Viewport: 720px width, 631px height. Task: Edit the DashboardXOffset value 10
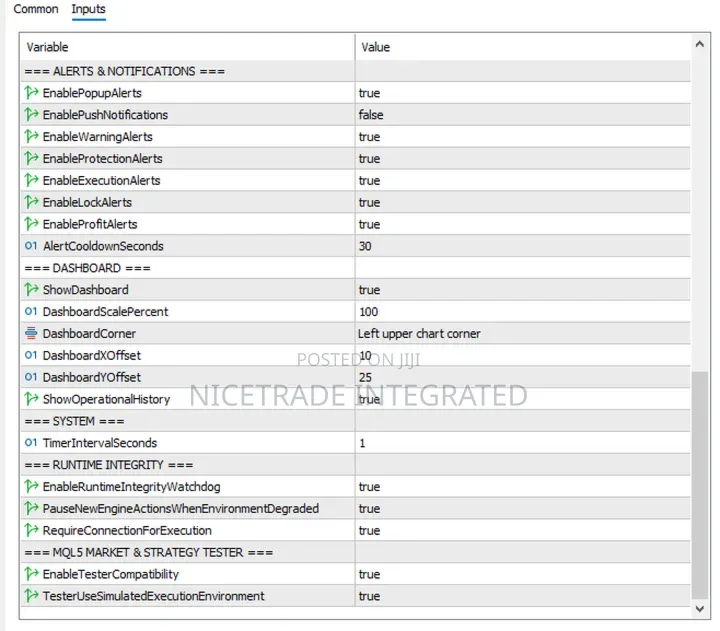coord(523,355)
